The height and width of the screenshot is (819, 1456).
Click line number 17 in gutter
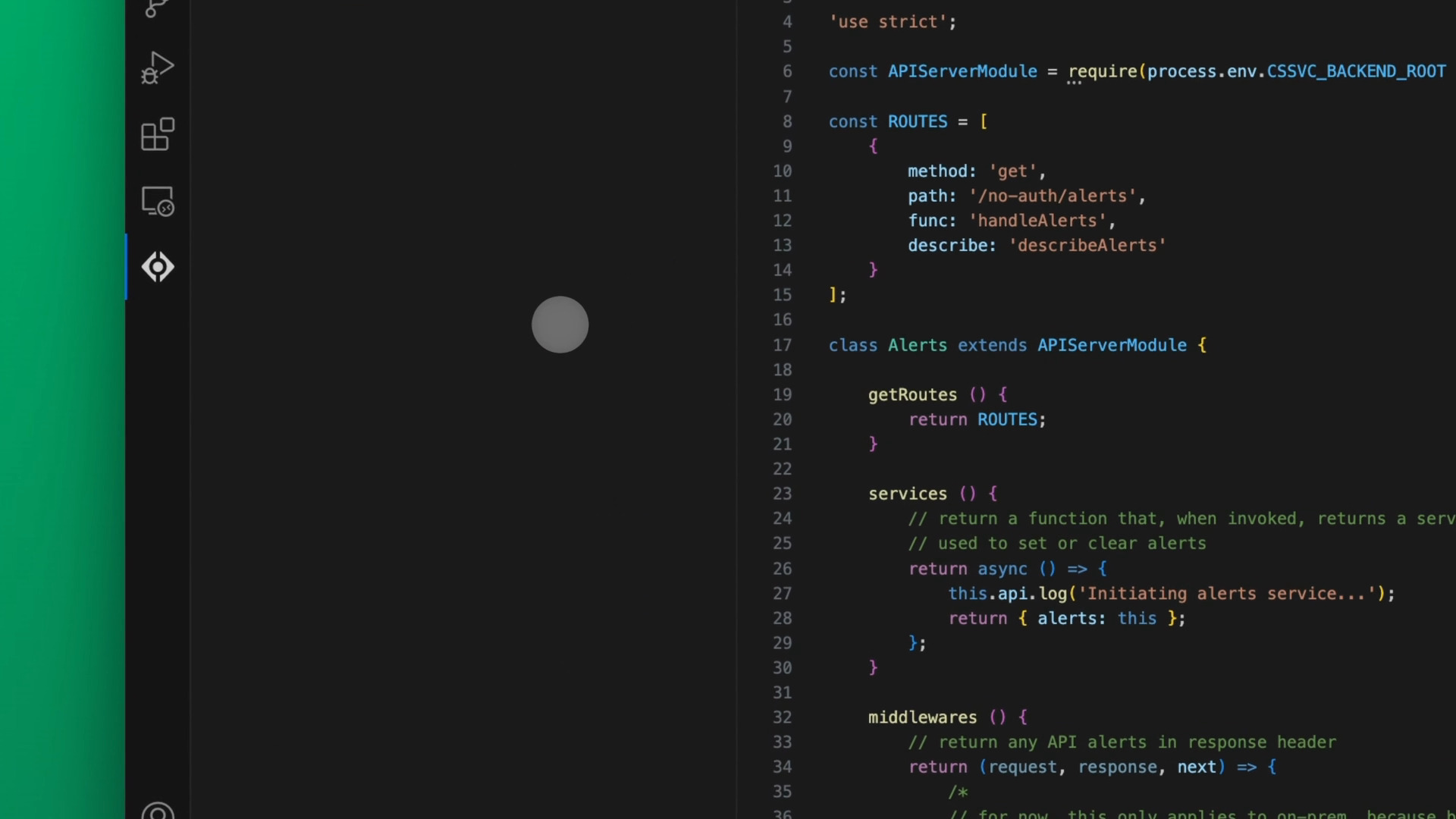782,345
